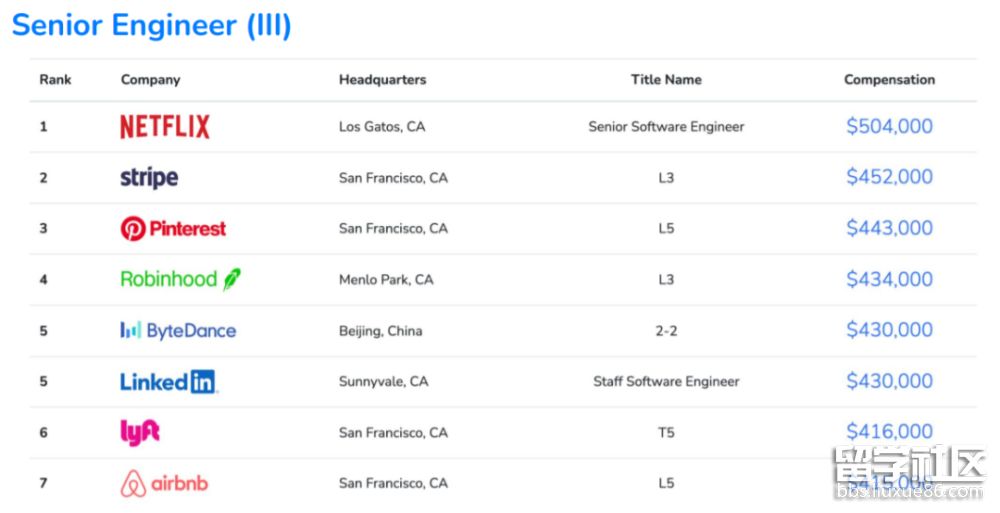Click Stripe's $452,000 compensation figure

[889, 177]
